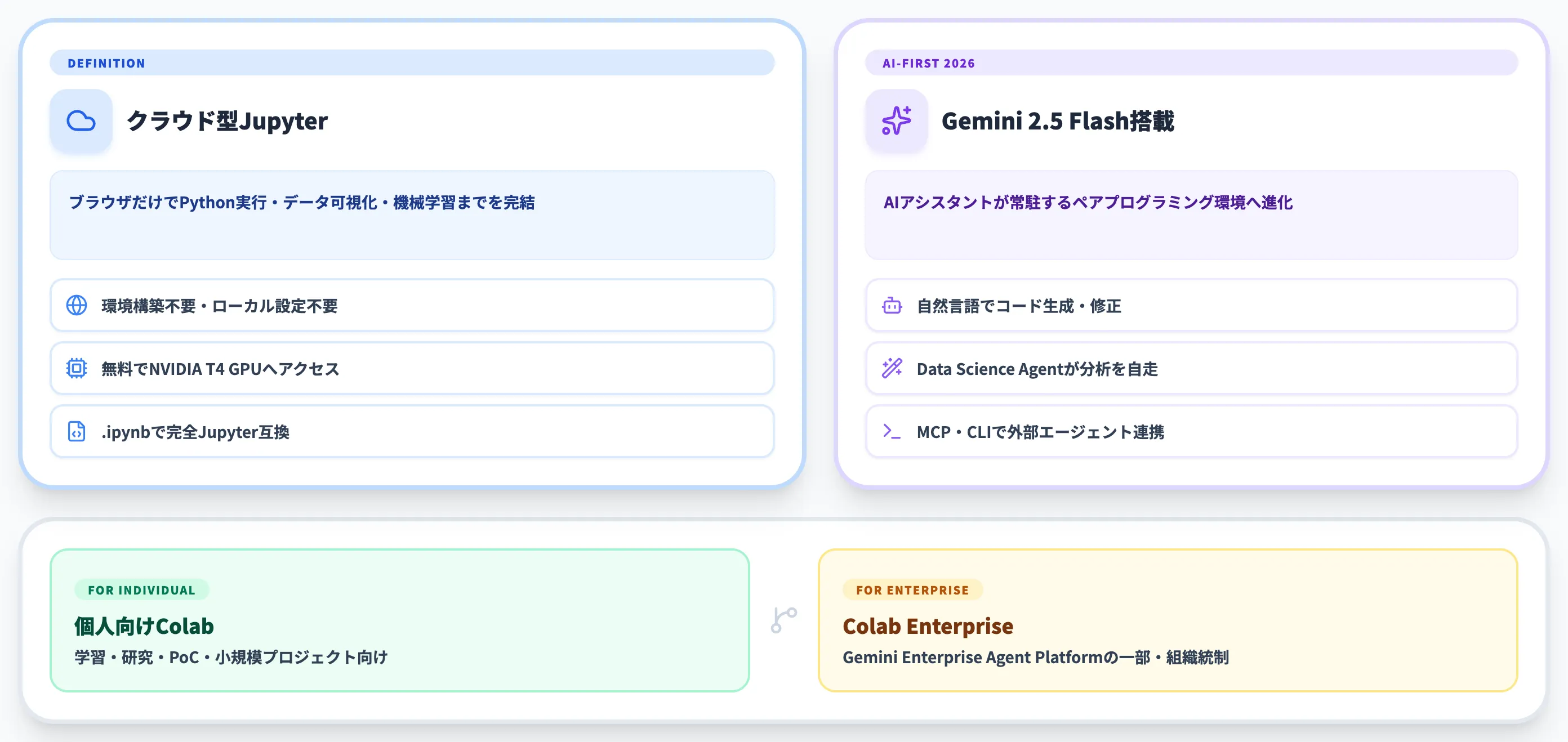Click Gemini Enterprise Agent Platformの一部 text

[x=996, y=658]
